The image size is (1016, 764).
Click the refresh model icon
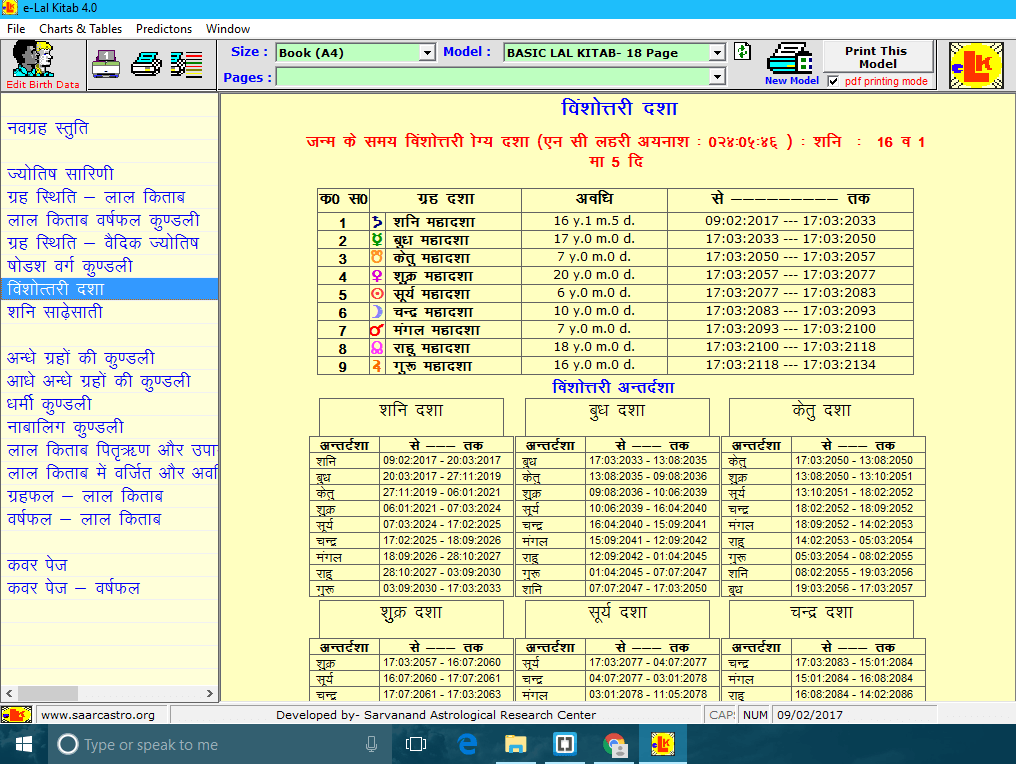coord(743,51)
